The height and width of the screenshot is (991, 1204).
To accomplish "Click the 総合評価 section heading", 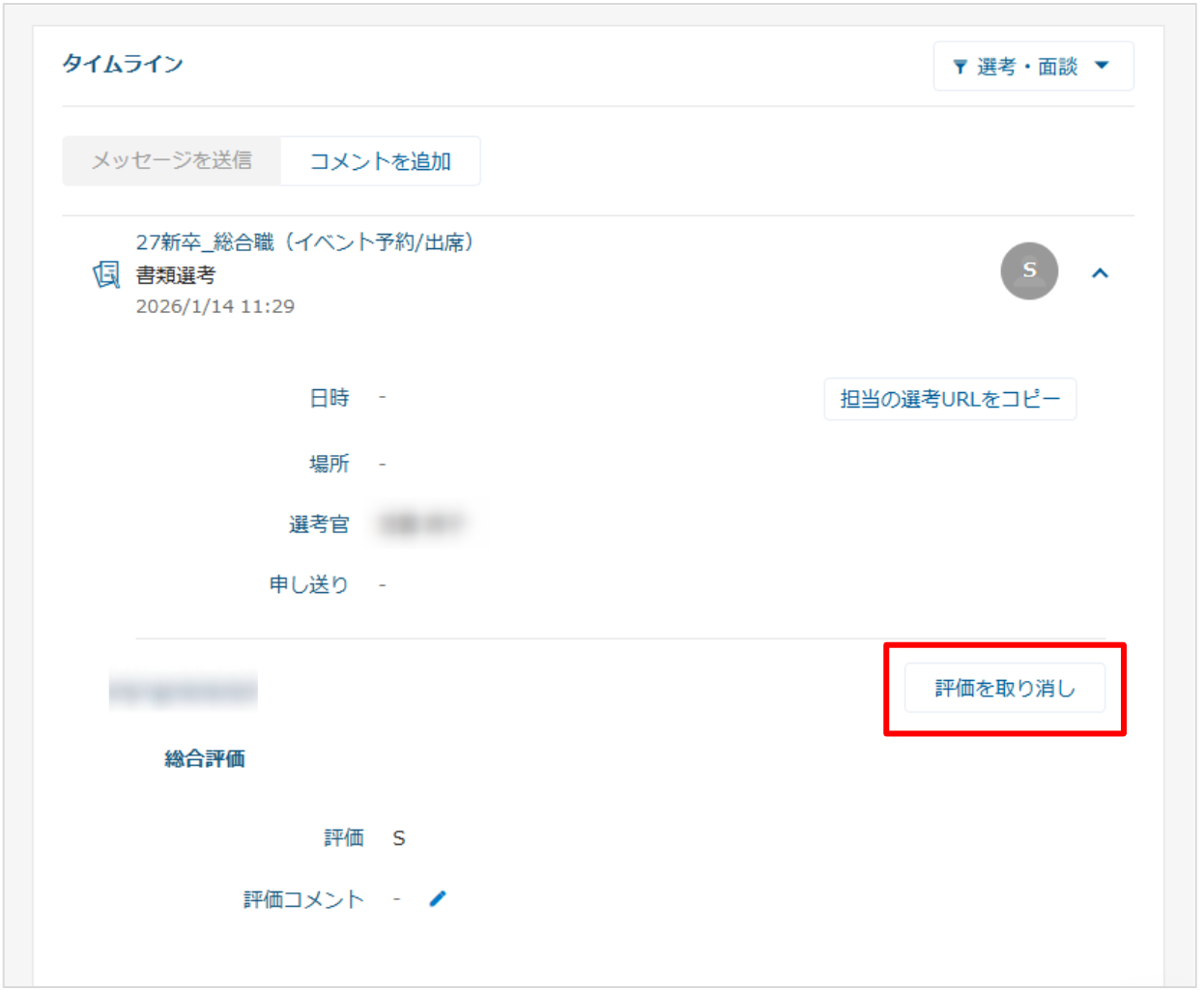I will [205, 759].
